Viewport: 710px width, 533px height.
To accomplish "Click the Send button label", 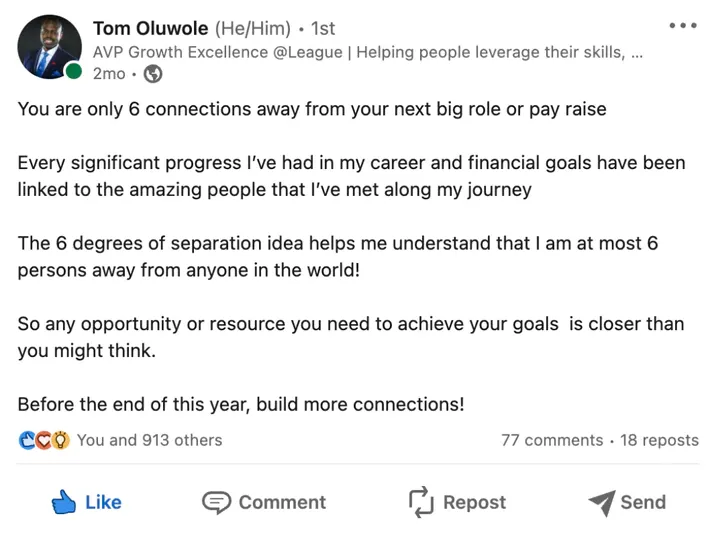I will coord(643,502).
